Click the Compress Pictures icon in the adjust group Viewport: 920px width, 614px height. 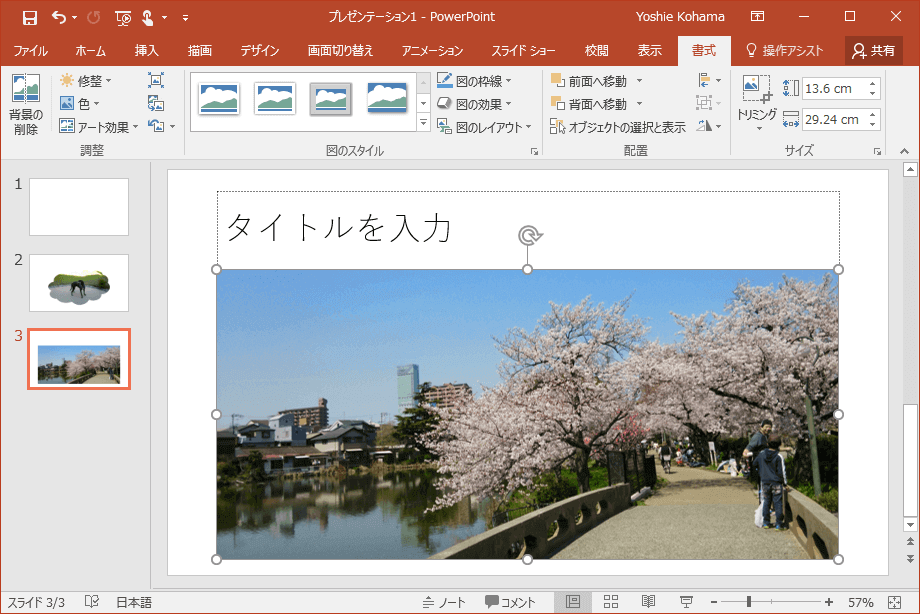point(156,80)
